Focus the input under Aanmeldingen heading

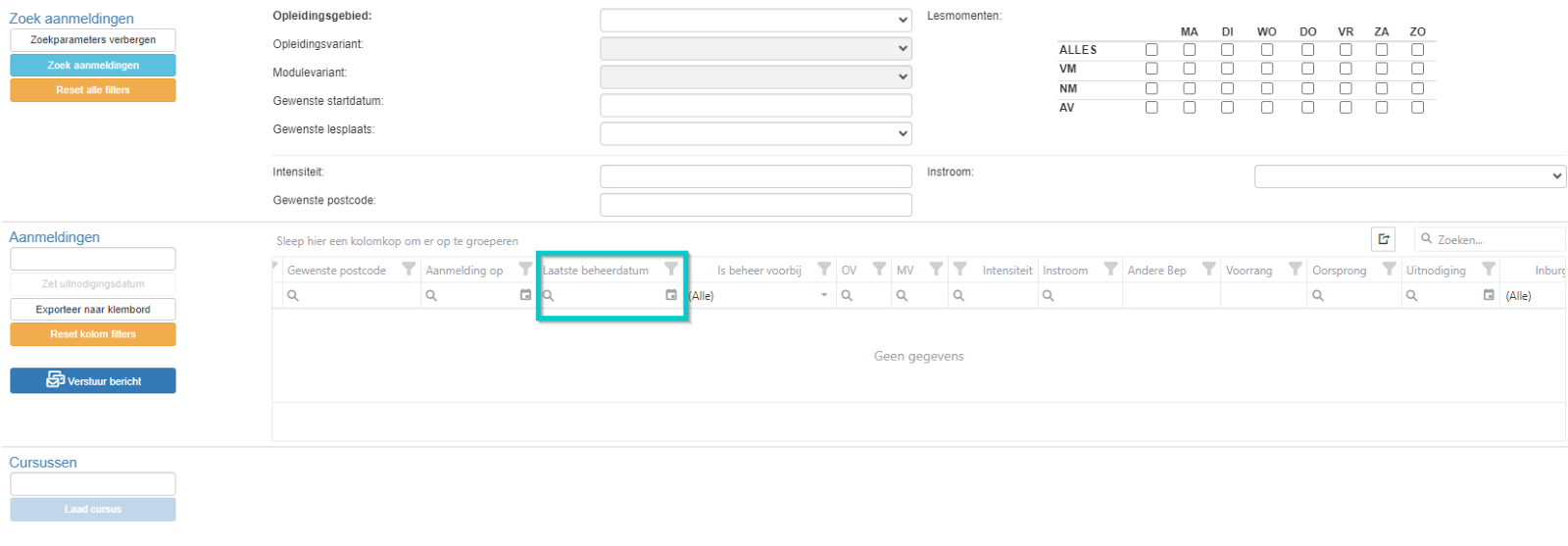pyautogui.click(x=93, y=259)
